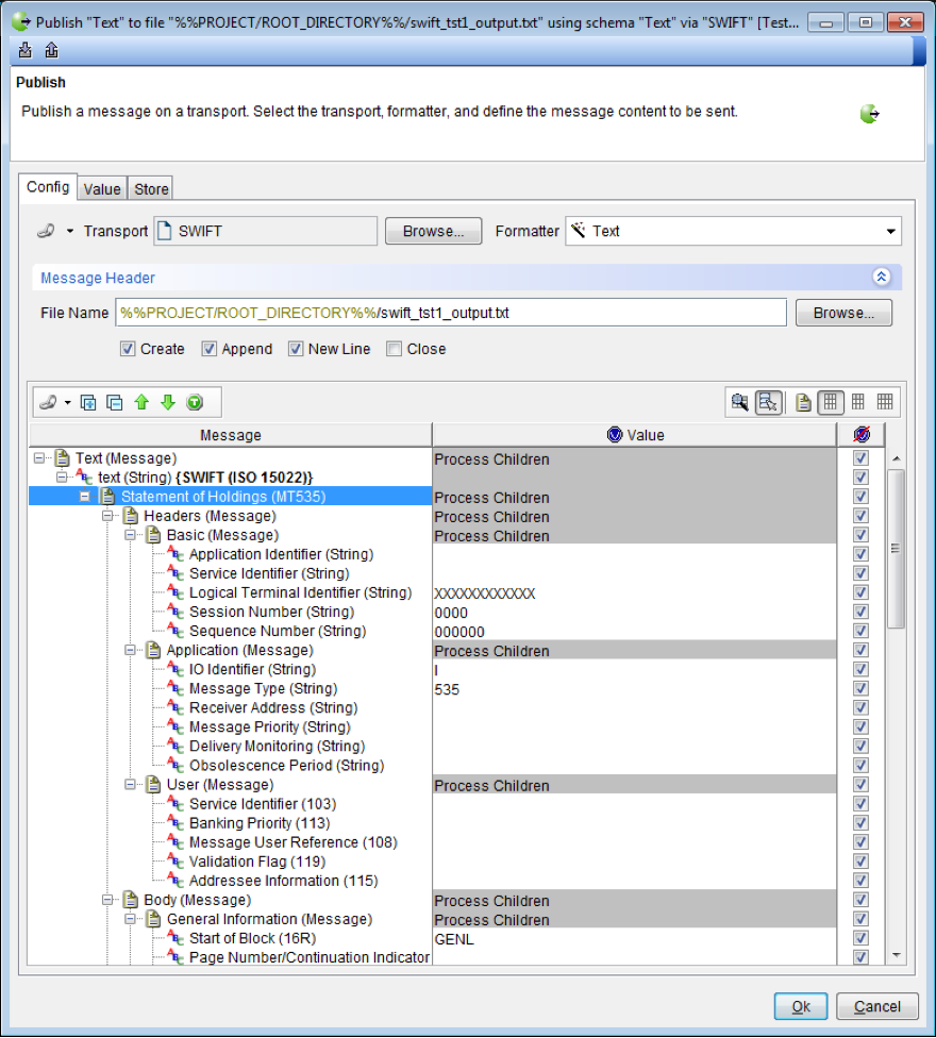Collapse the Message Header section
This screenshot has height=1038, width=936.
881,277
